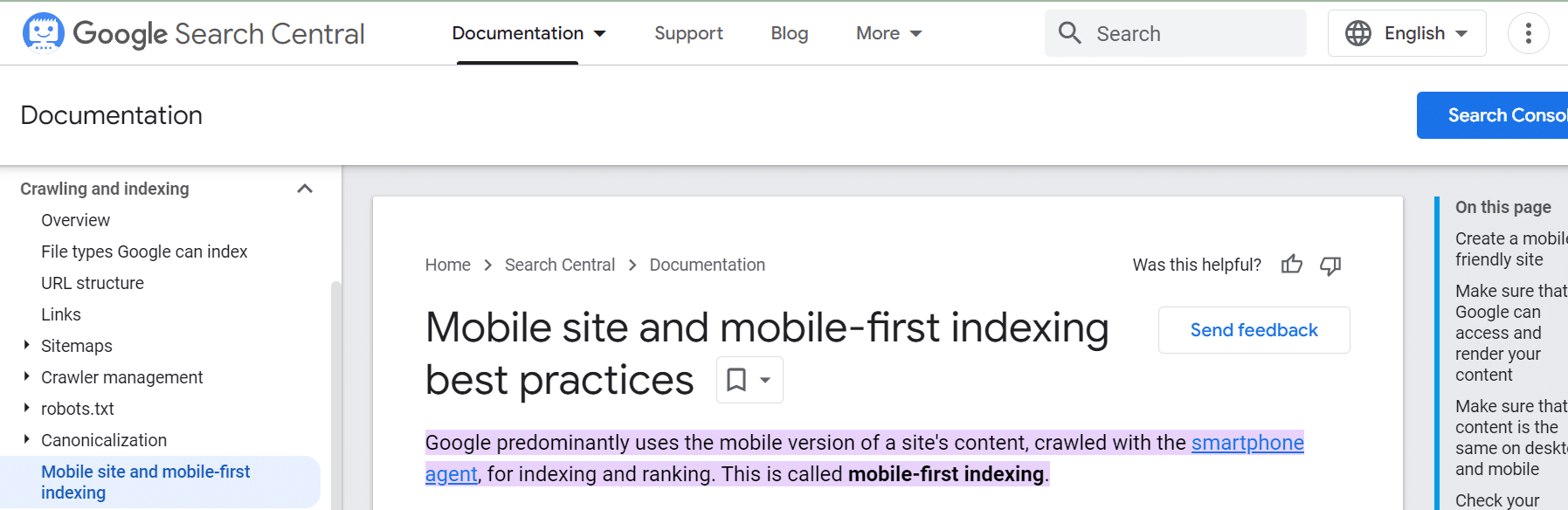Image resolution: width=1568 pixels, height=510 pixels.
Task: Select Links in the sidebar
Action: coord(61,314)
